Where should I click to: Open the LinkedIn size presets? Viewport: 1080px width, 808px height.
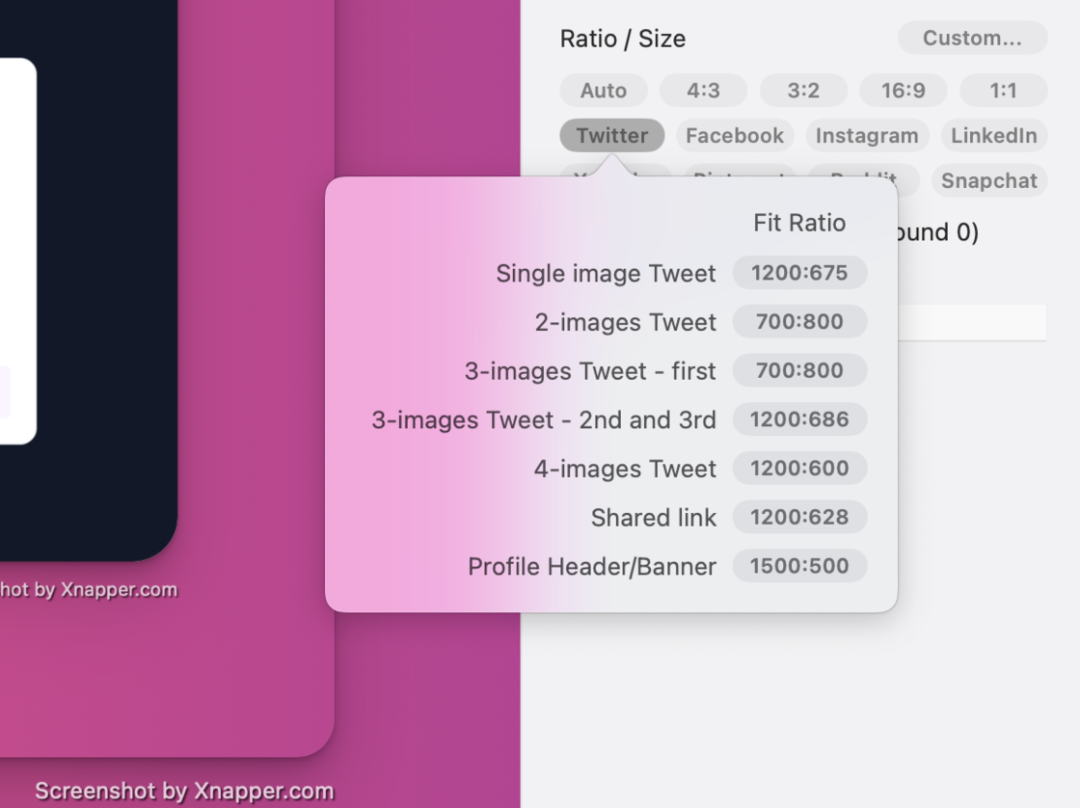994,135
